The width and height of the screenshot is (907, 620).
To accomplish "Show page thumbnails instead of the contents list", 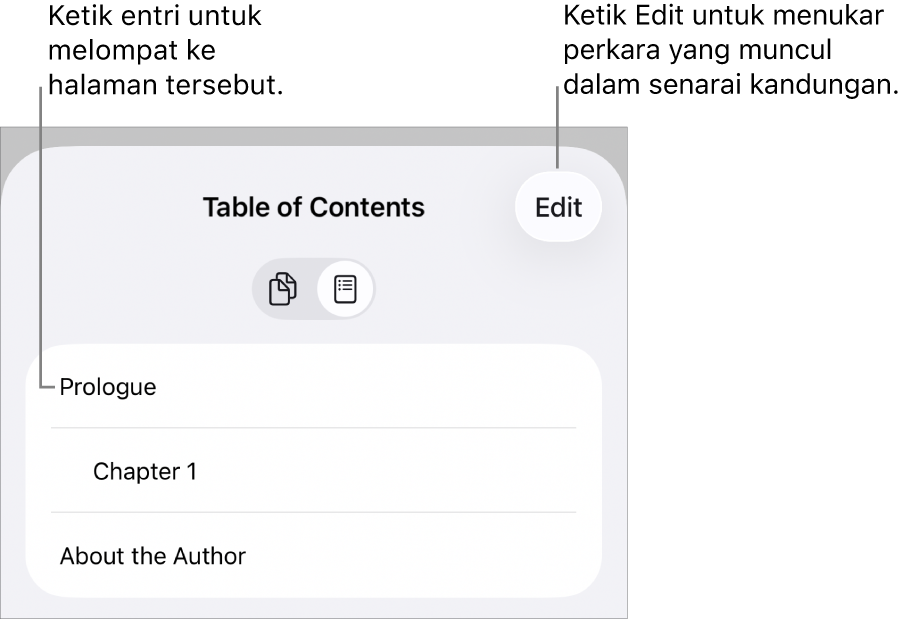I will (284, 290).
